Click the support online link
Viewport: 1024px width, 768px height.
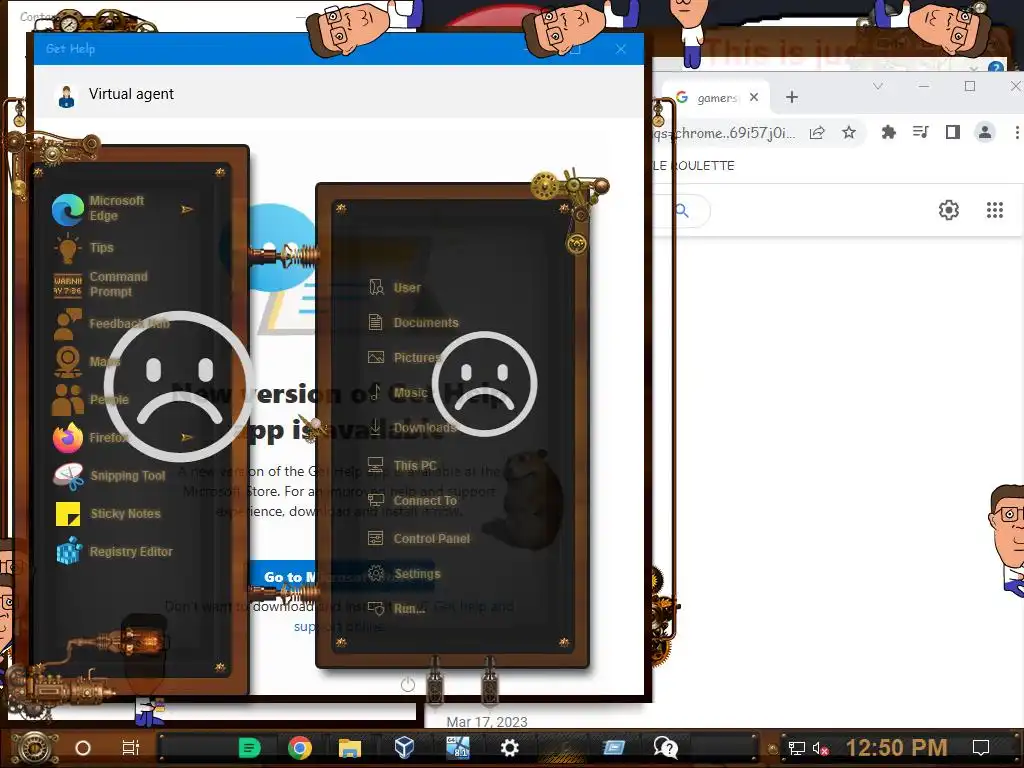tap(339, 626)
